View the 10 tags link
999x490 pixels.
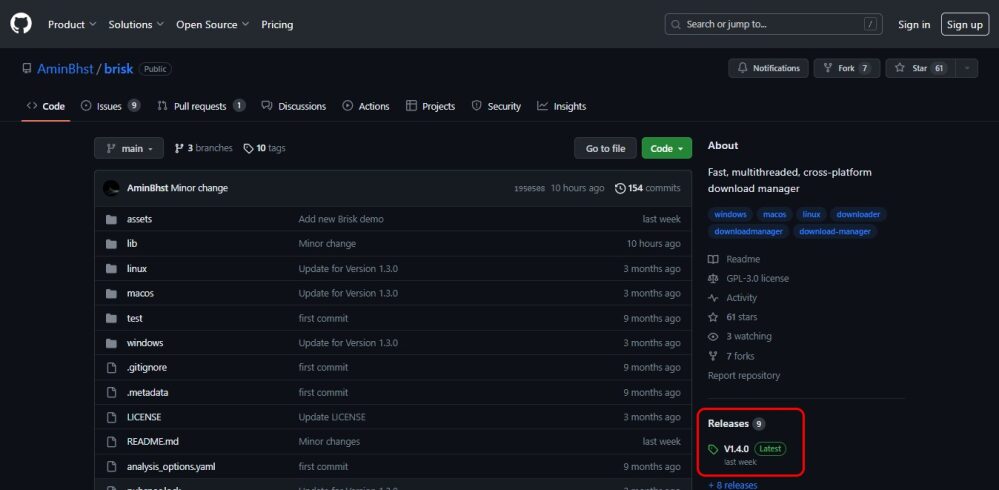coord(264,148)
